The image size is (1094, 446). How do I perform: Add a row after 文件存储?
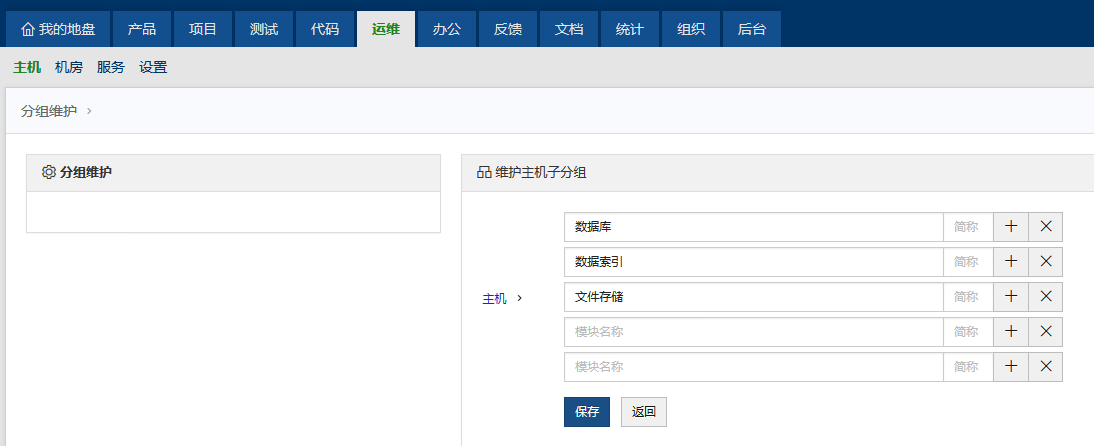(x=1011, y=297)
